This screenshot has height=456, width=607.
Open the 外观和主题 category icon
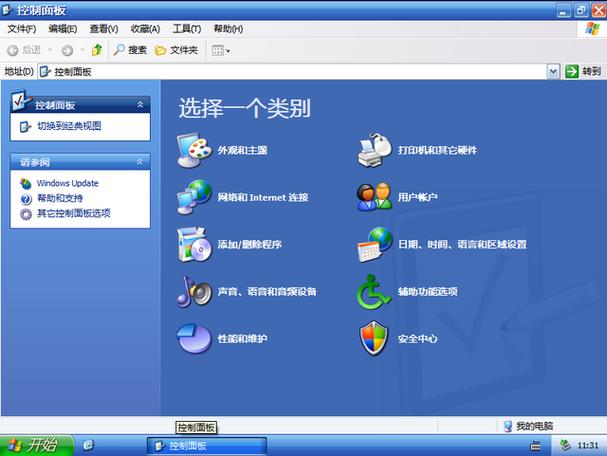coord(194,150)
